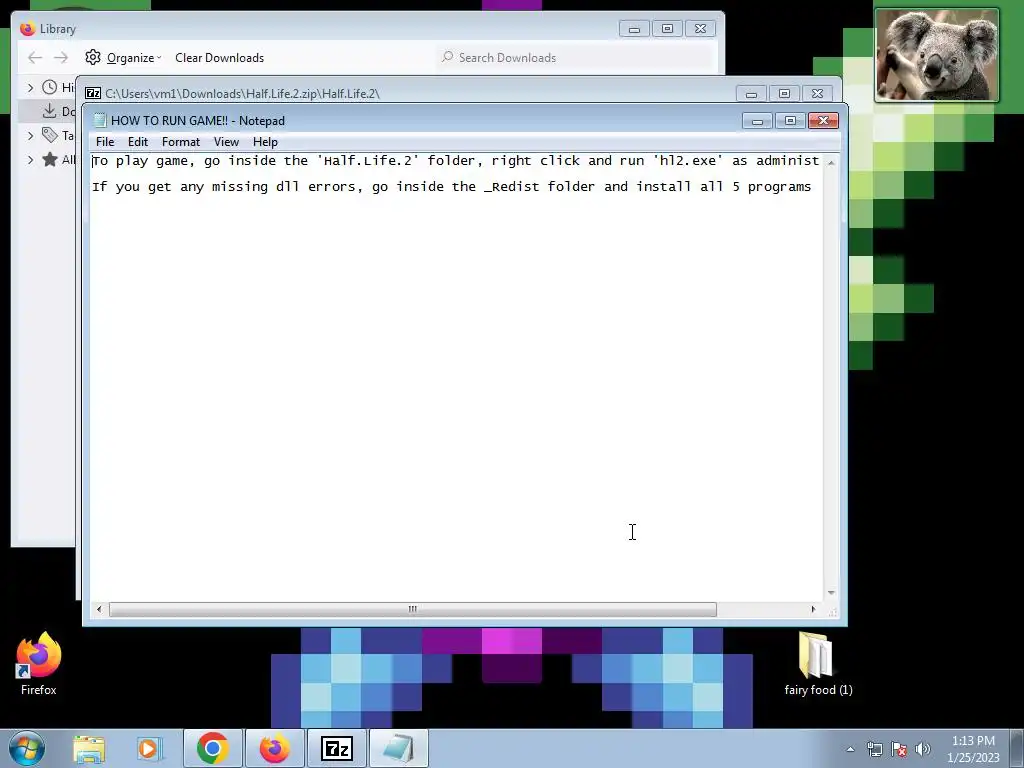Viewport: 1024px width, 768px height.
Task: Open Windows Media Player from the taskbar
Action: [x=149, y=749]
